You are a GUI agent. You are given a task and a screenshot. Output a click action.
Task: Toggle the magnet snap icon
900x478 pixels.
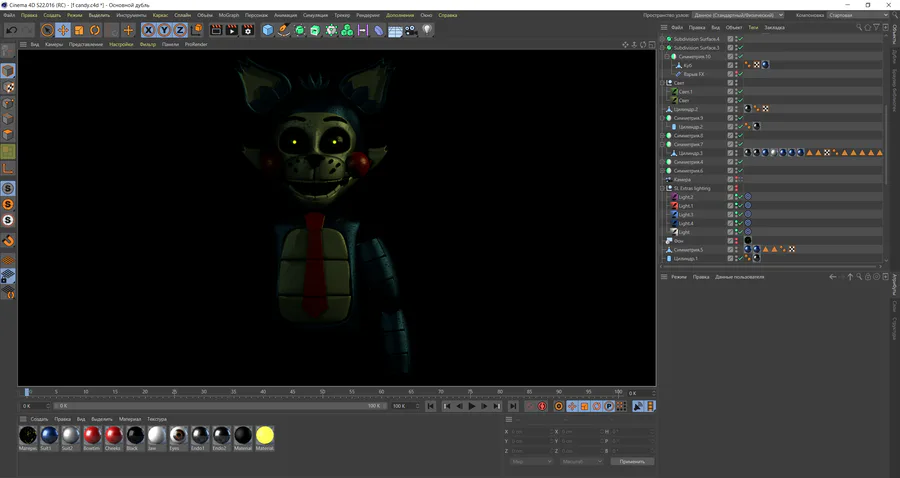[8, 240]
